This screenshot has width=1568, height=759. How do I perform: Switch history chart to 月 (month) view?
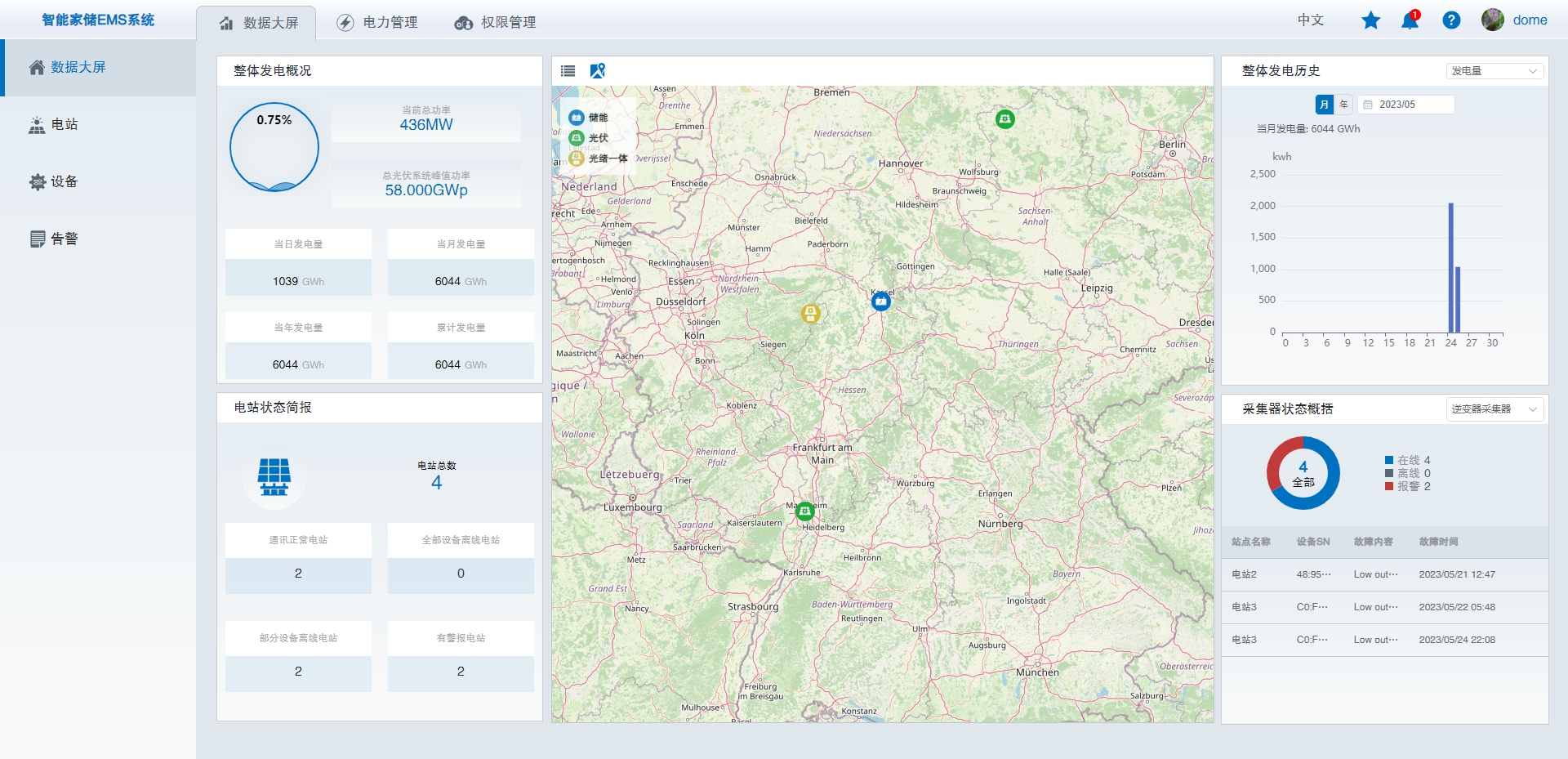1324,105
